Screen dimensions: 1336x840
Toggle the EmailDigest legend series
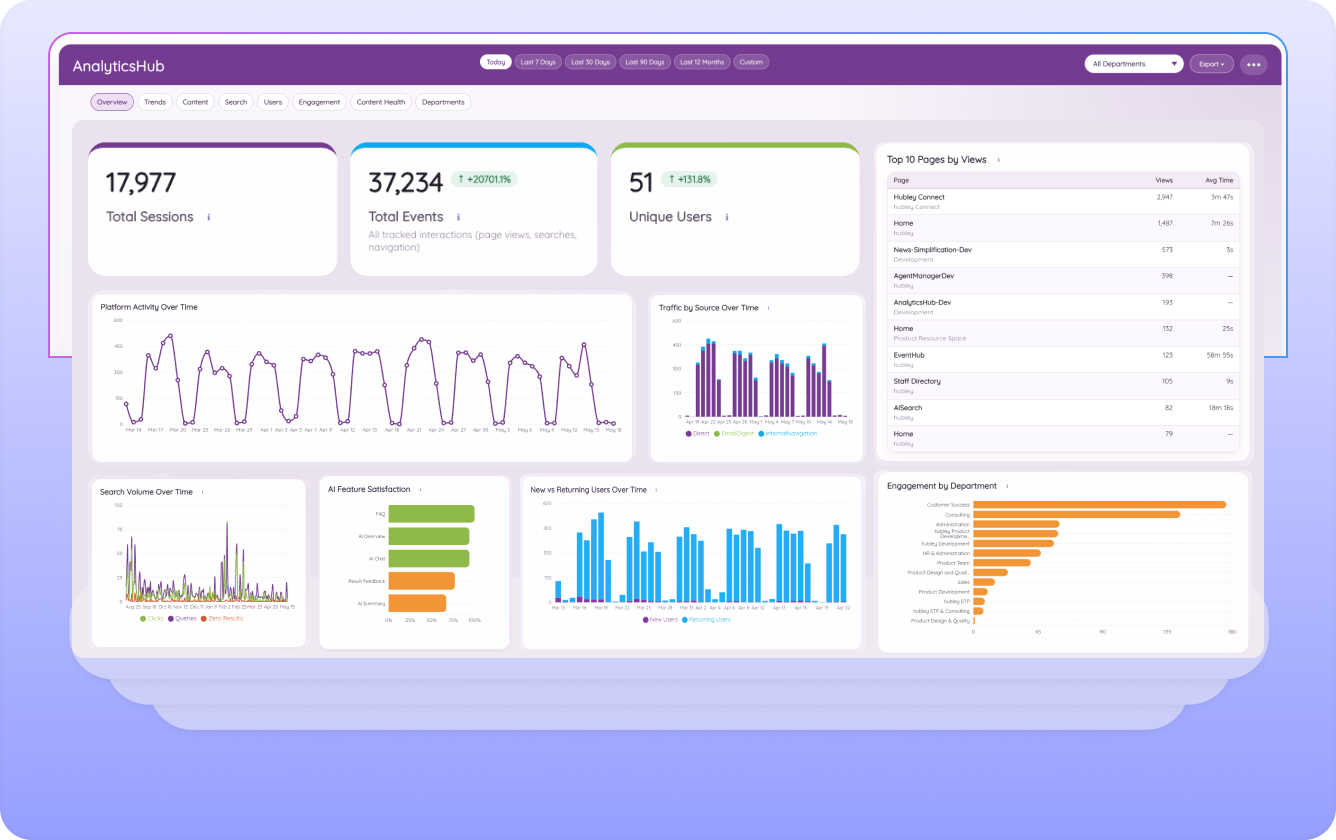coord(734,433)
